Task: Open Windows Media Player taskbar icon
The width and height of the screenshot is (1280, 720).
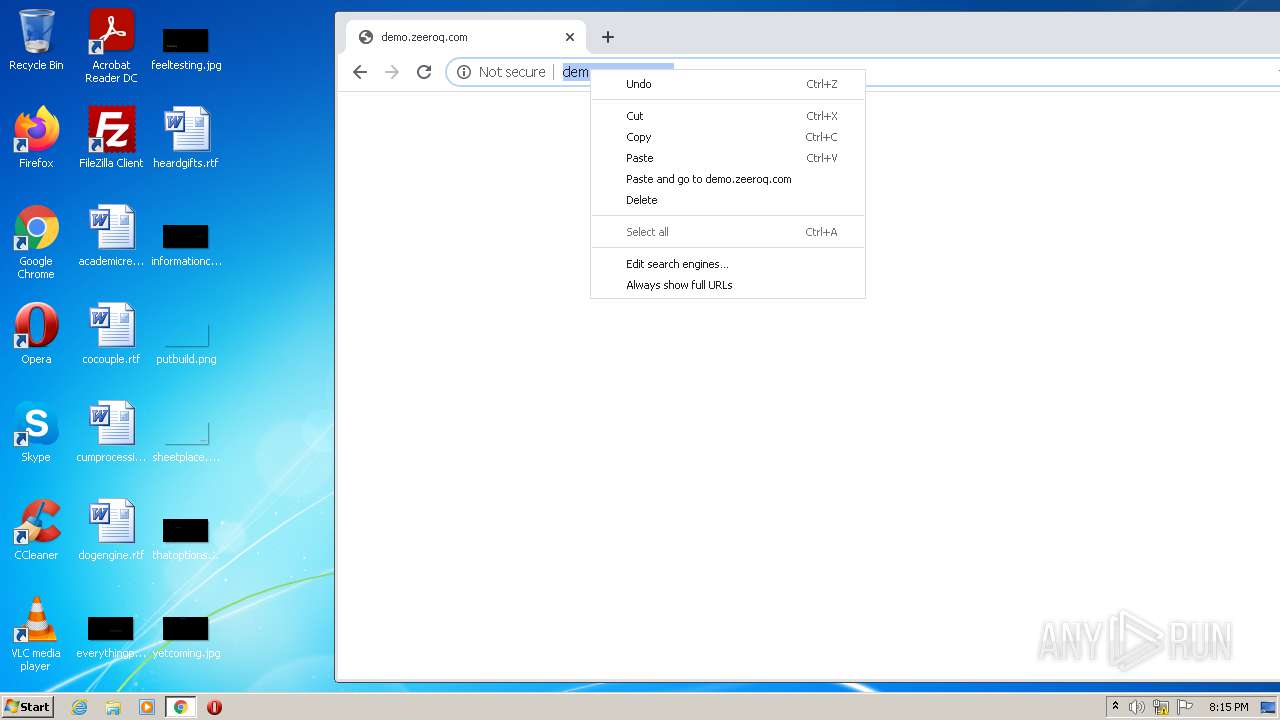Action: click(x=147, y=707)
